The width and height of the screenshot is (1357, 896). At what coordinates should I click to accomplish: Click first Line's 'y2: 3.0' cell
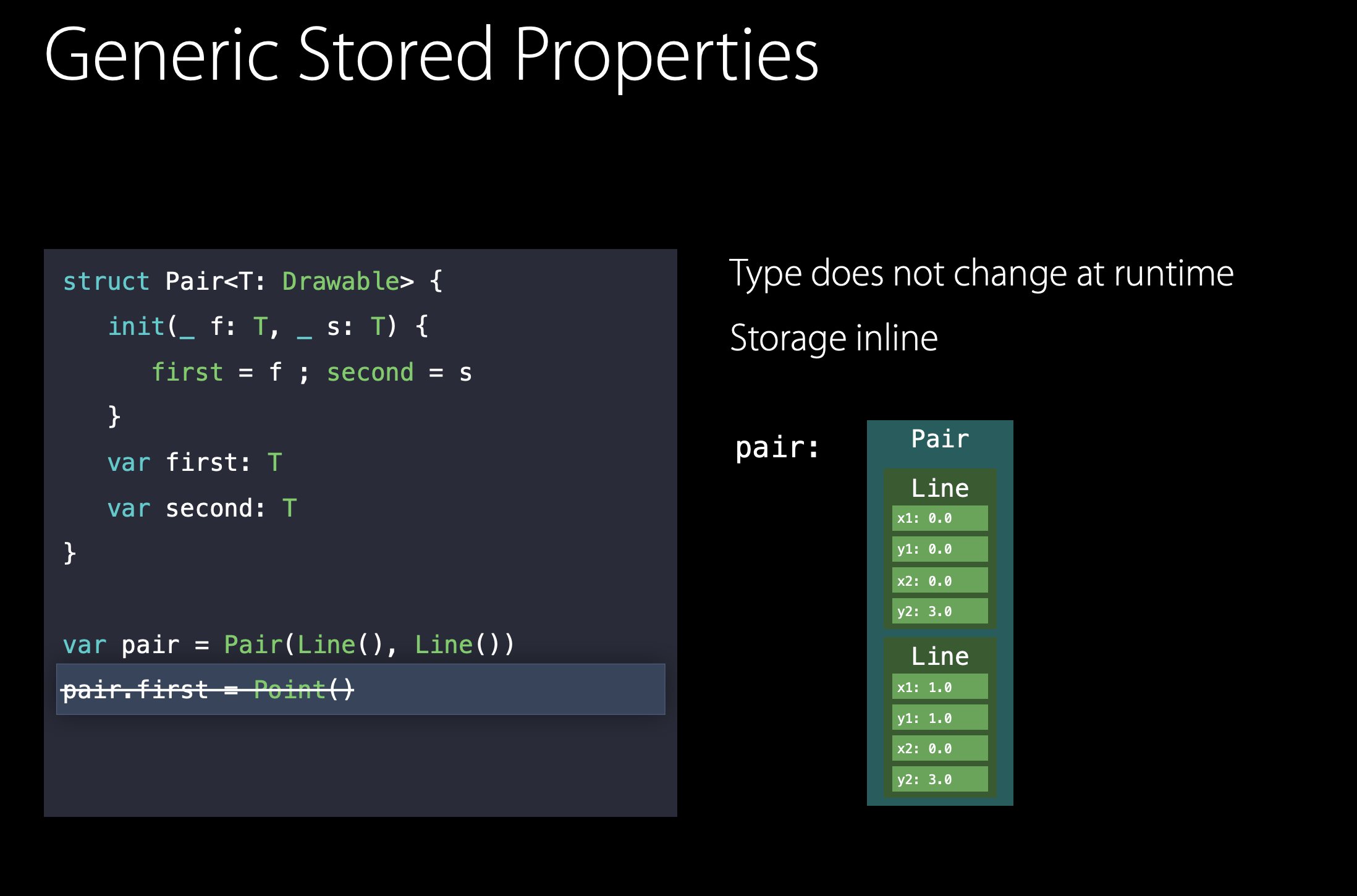939,611
